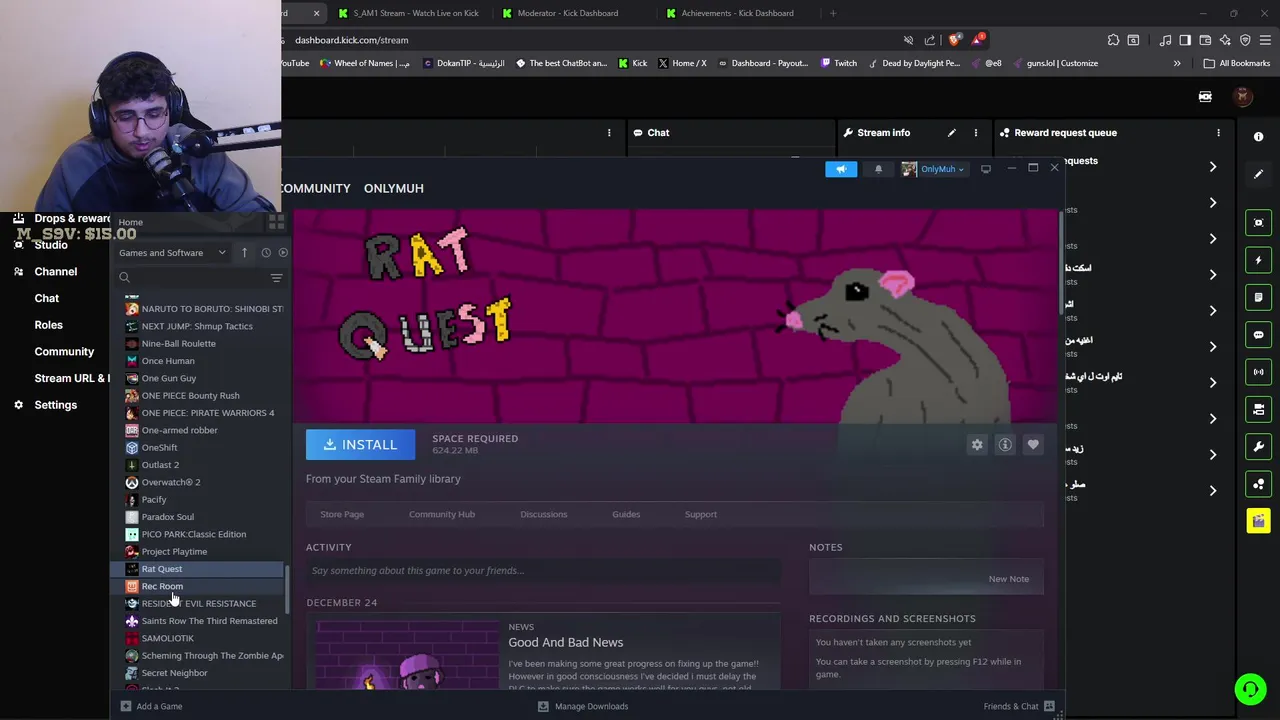This screenshot has width=1280, height=720.
Task: Click the chat bubble icon in right rail
Action: pyautogui.click(x=1259, y=335)
